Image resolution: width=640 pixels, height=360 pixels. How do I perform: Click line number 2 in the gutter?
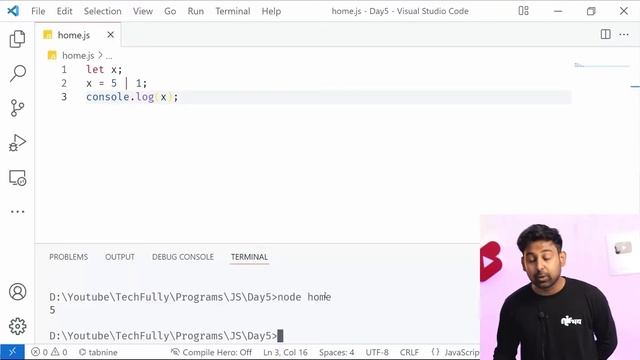click(64, 83)
